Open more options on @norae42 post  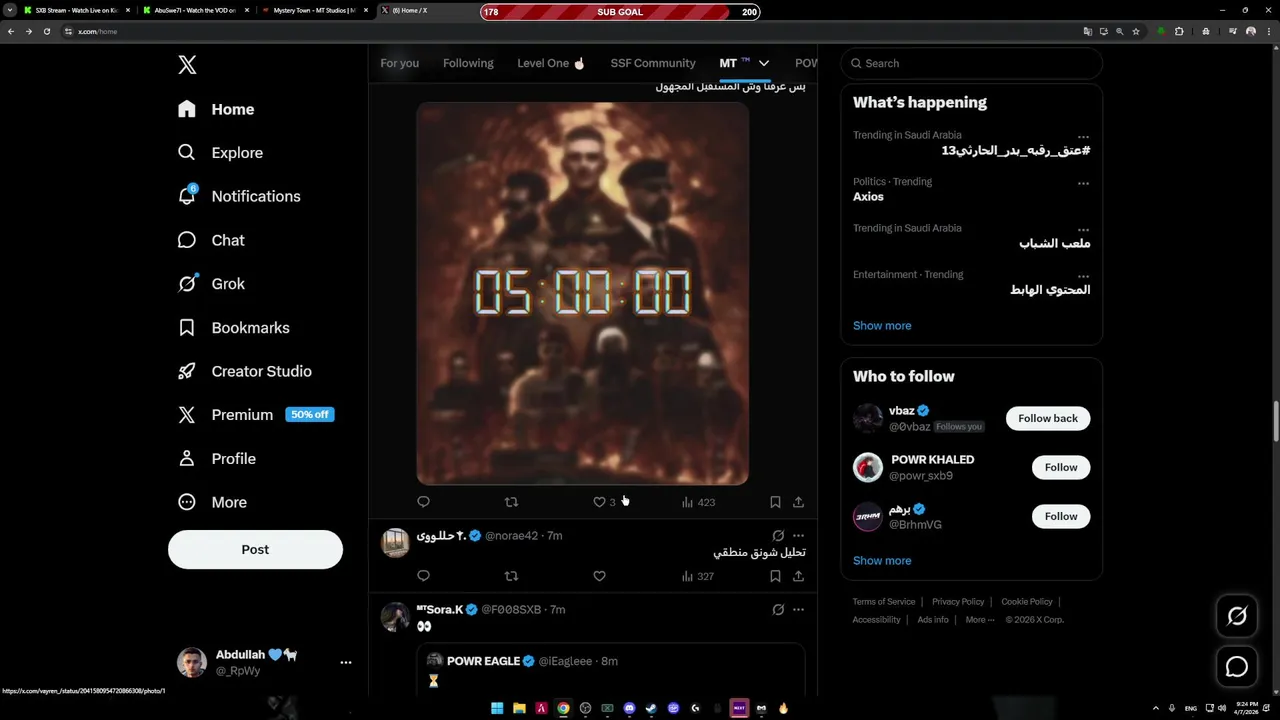(798, 536)
